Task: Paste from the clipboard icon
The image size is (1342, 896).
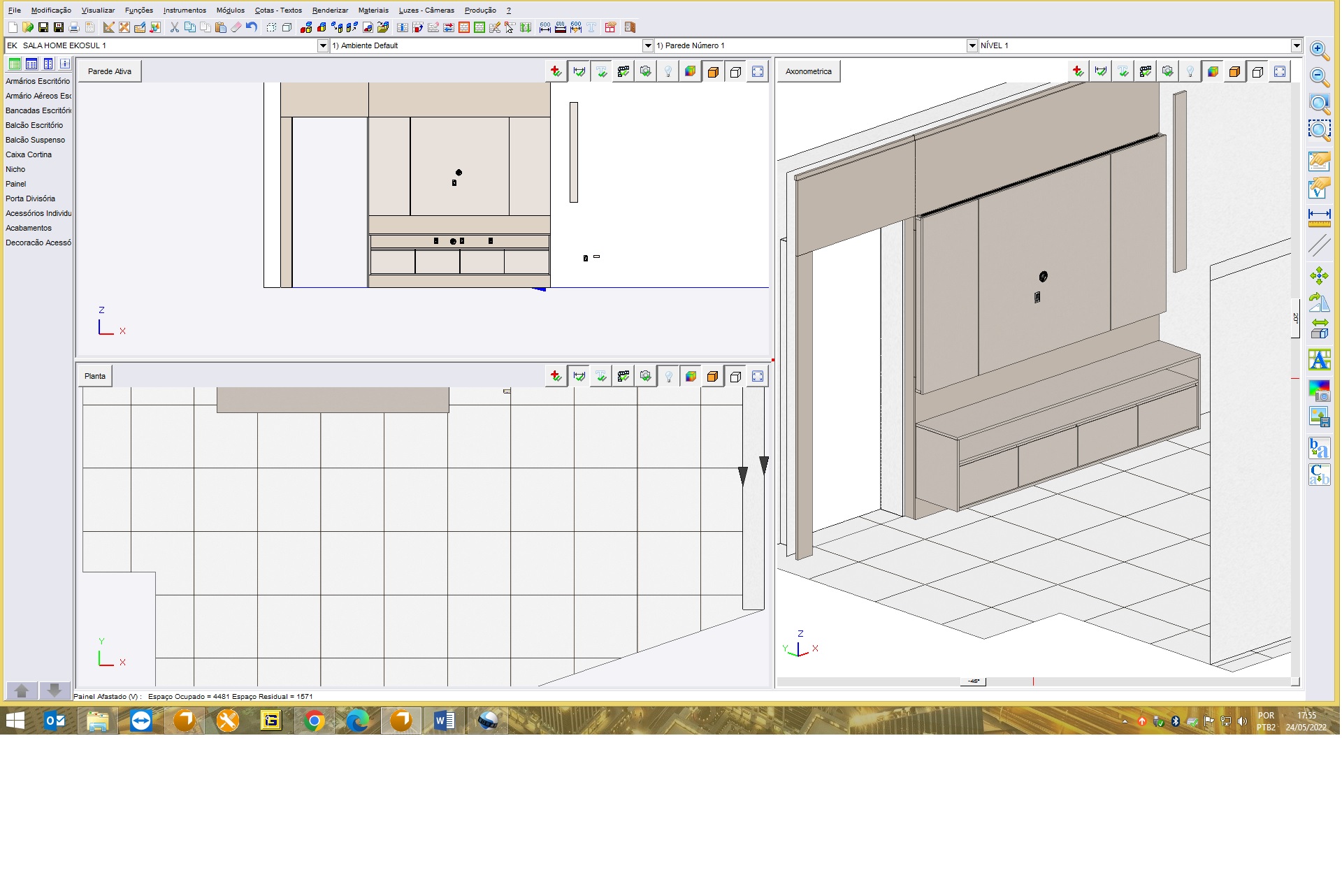Action: (x=221, y=27)
